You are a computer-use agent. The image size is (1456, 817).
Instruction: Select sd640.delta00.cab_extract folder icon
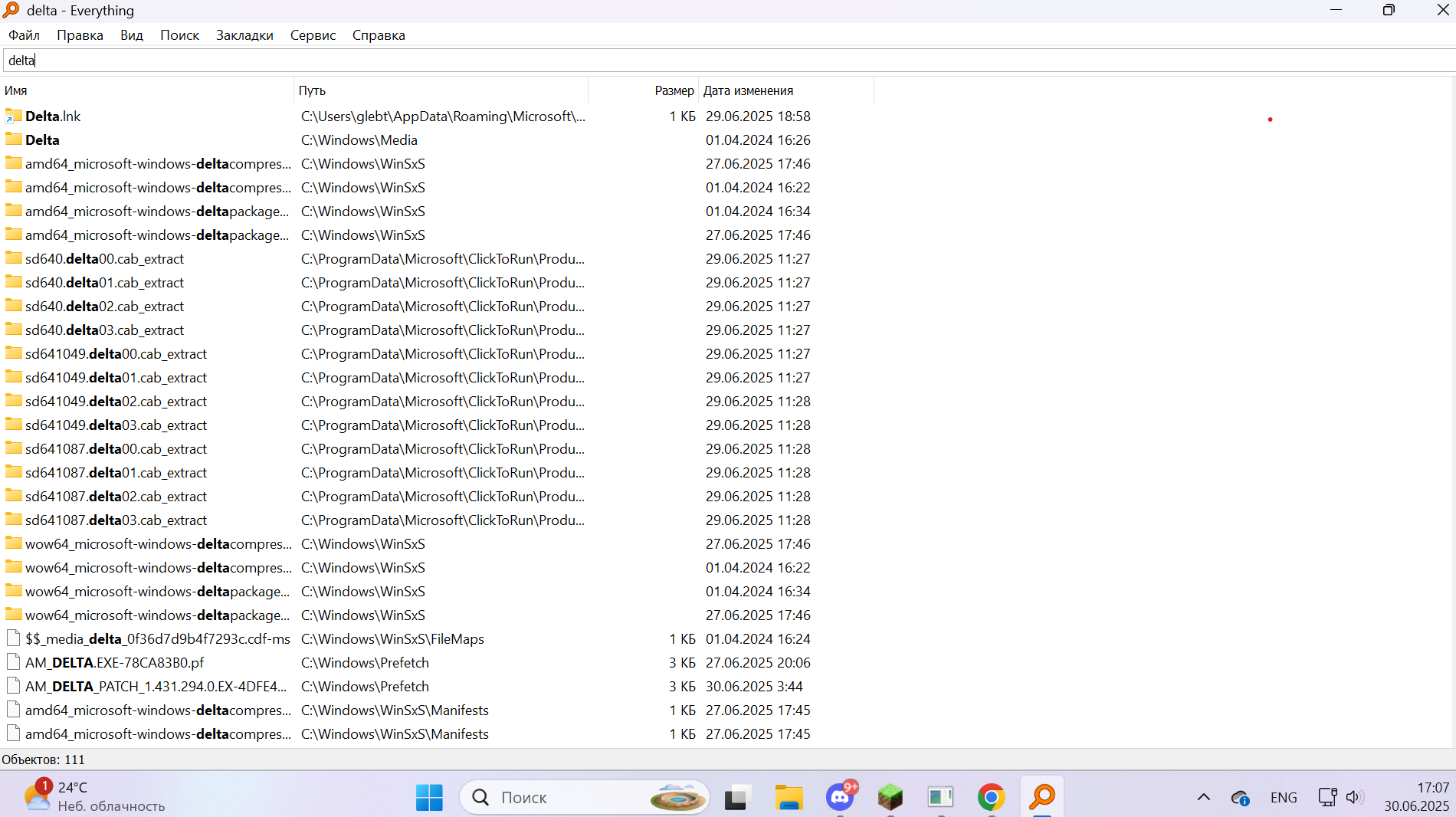(13, 258)
